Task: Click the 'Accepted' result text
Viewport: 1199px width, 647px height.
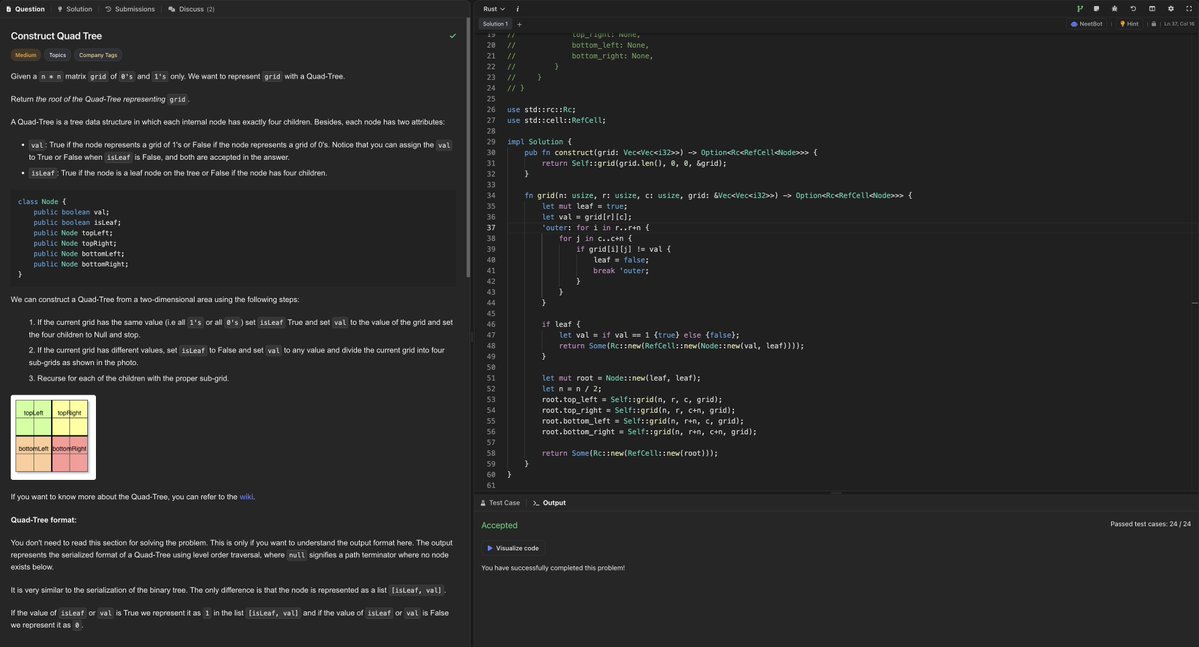Action: (499, 525)
